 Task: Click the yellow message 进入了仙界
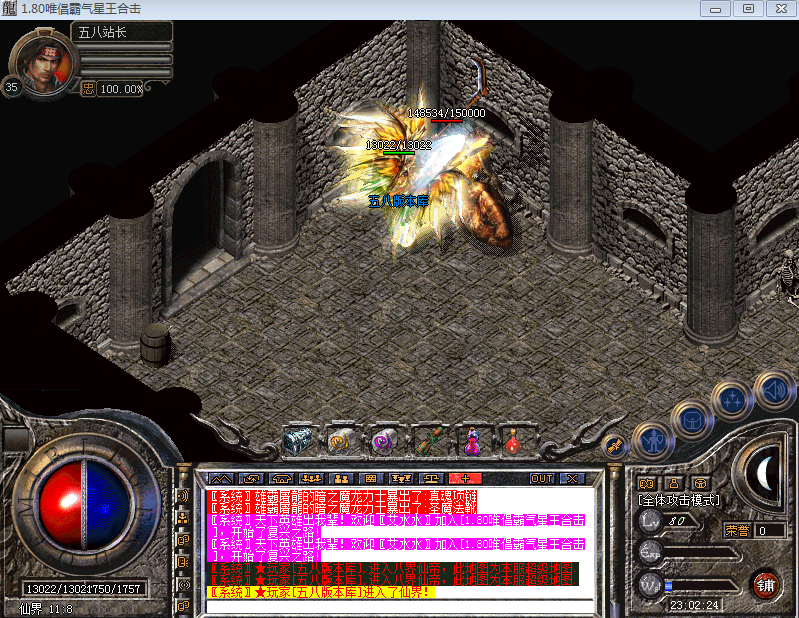pyautogui.click(x=321, y=592)
